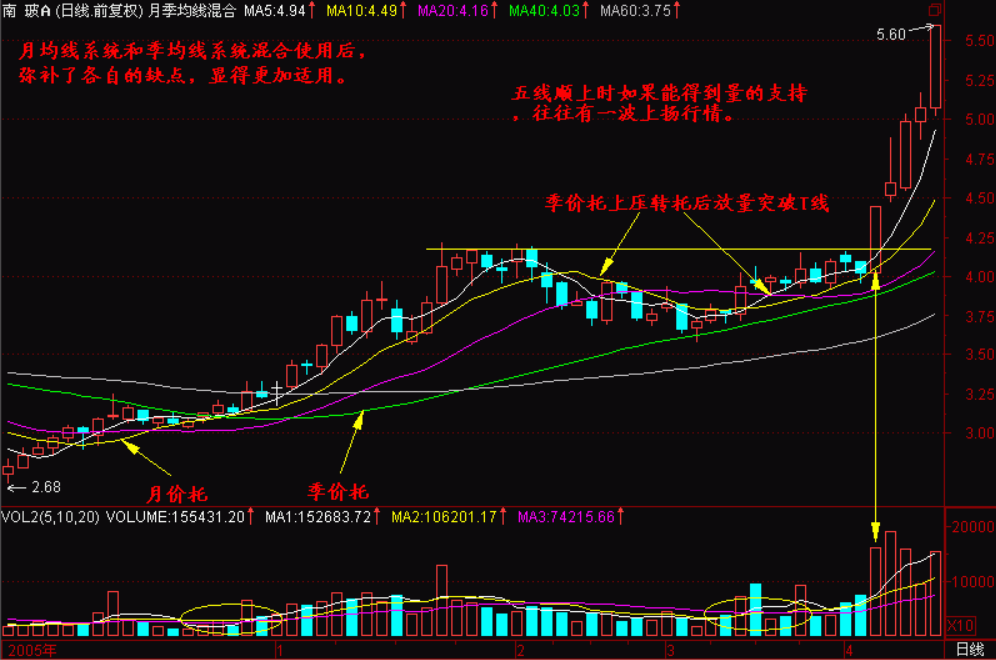996x660 pixels.
Task: Click the MA1:152683.72 volume average label
Action: coord(317,518)
